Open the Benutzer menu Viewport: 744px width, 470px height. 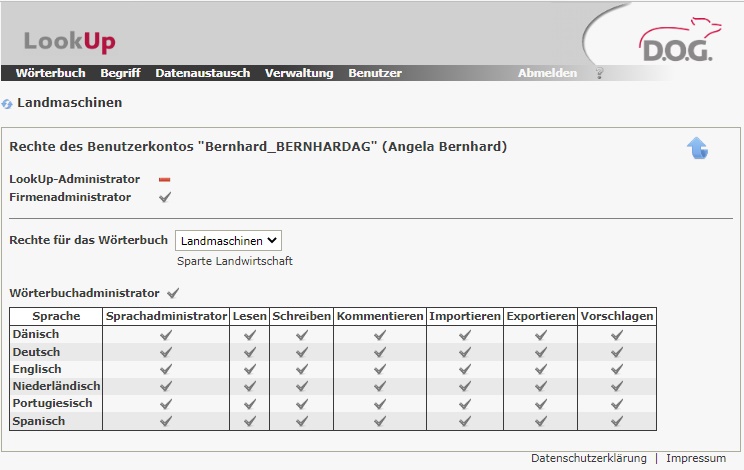(x=375, y=73)
